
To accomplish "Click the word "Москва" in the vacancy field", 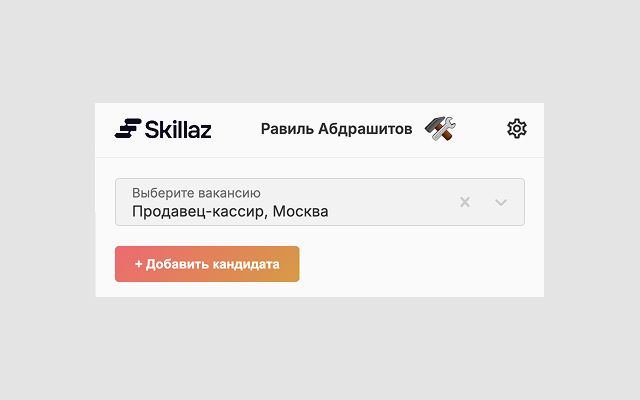I will coord(300,211).
